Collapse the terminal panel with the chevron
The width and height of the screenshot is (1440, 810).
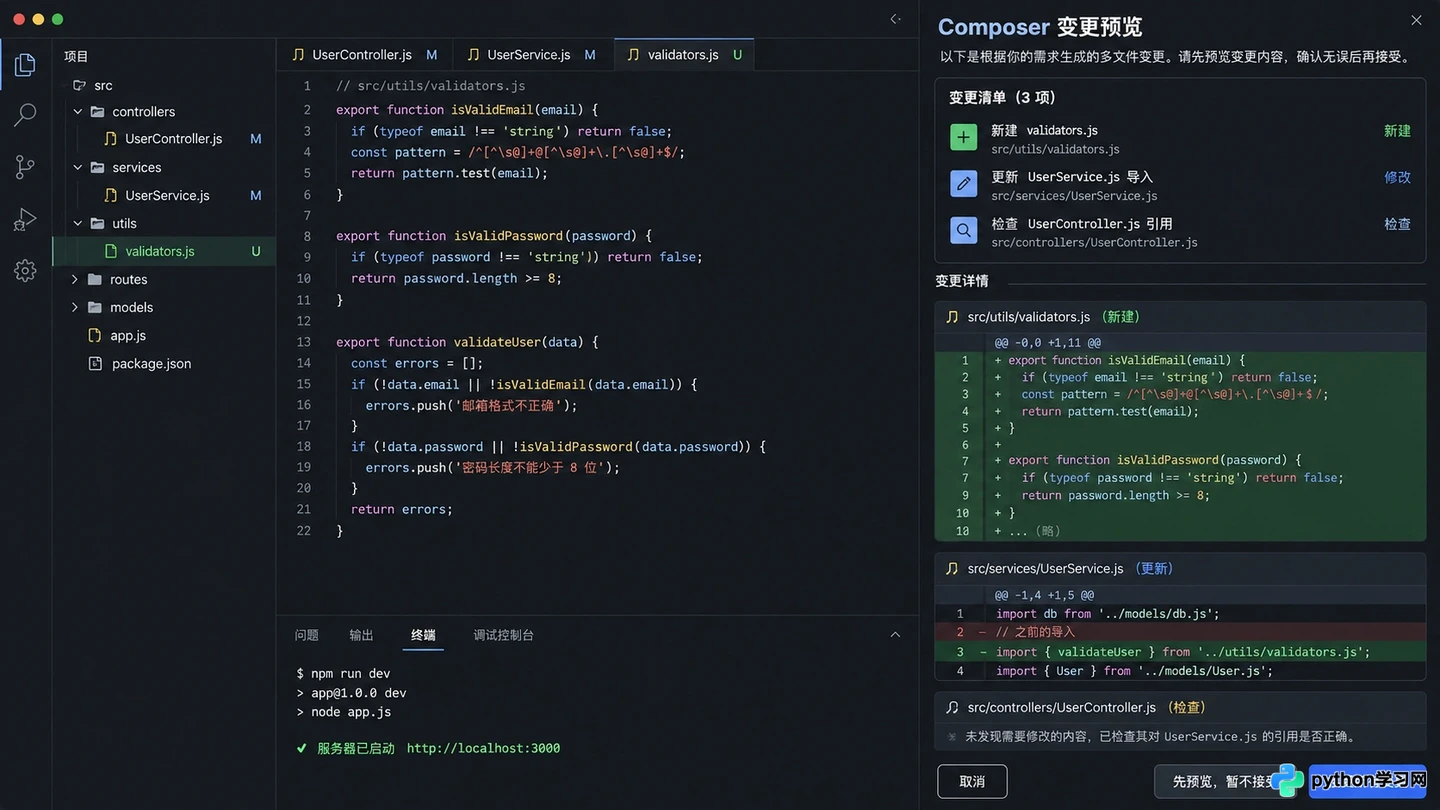click(895, 635)
